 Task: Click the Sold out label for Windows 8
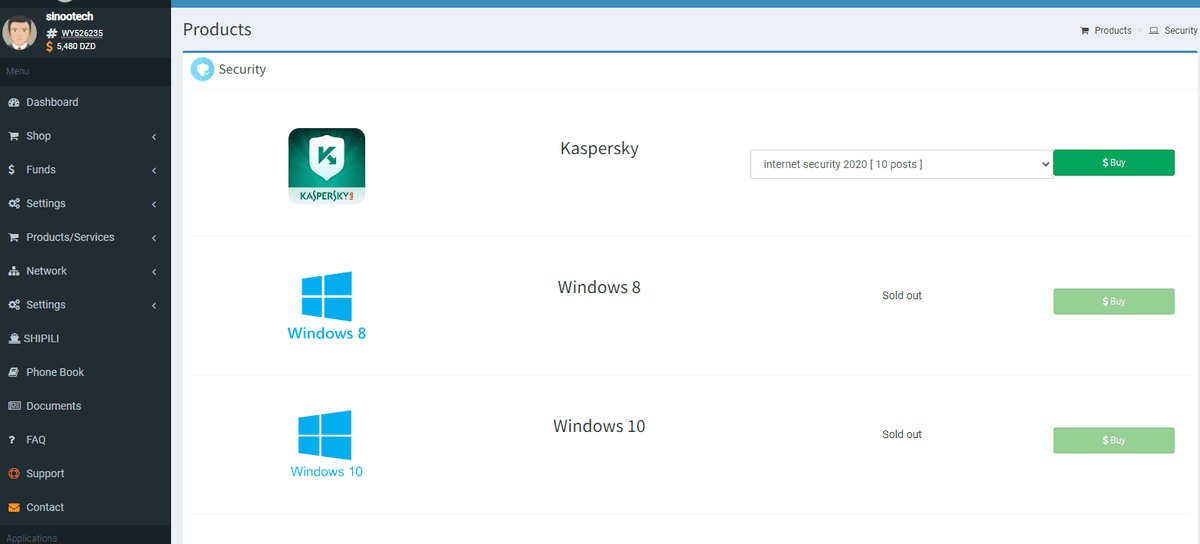tap(902, 296)
